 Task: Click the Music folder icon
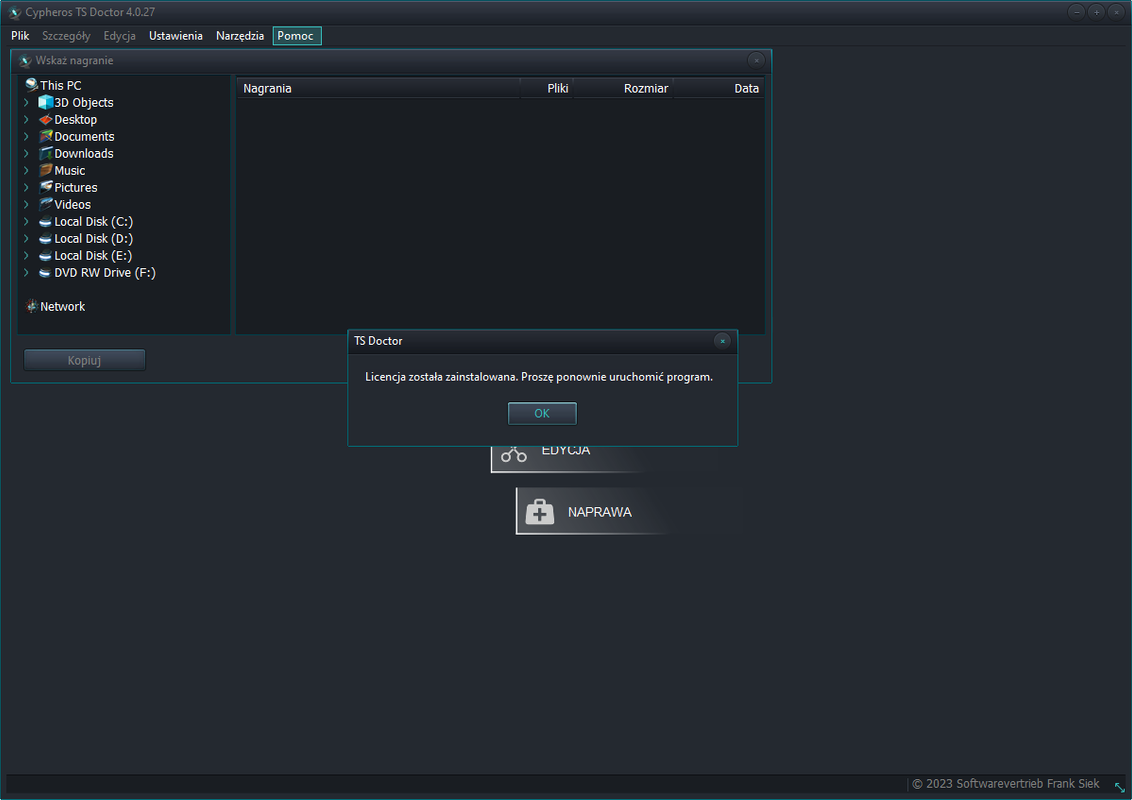click(x=45, y=170)
